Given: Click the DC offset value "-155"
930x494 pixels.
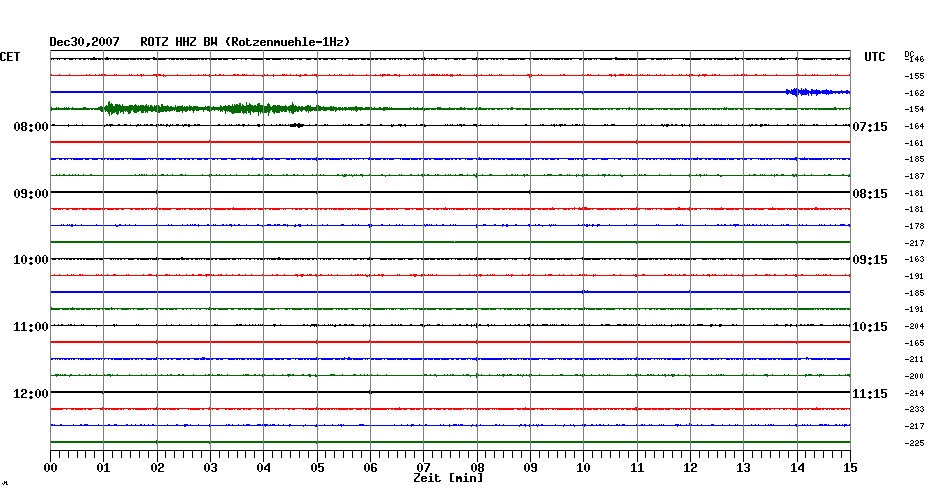Looking at the screenshot, I should coord(915,76).
